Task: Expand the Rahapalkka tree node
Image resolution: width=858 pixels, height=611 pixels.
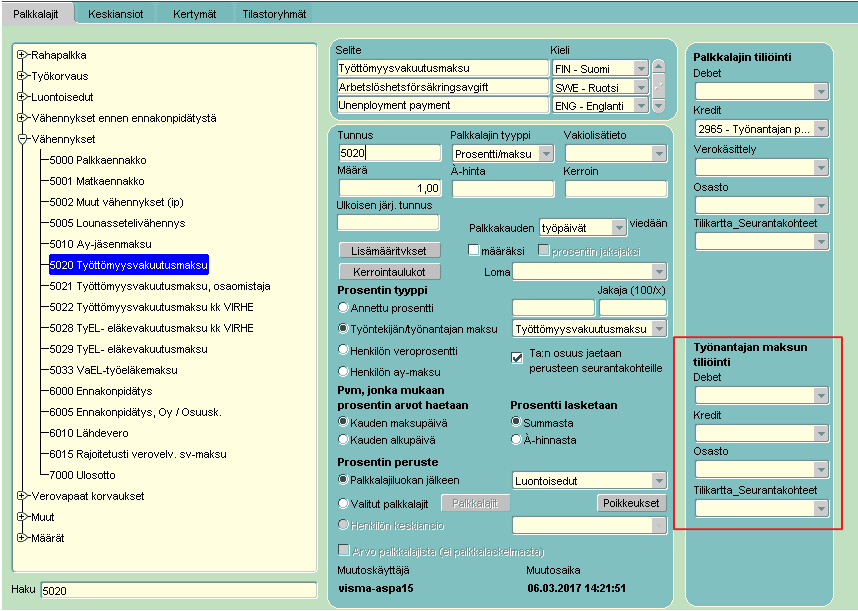Action: coord(22,55)
